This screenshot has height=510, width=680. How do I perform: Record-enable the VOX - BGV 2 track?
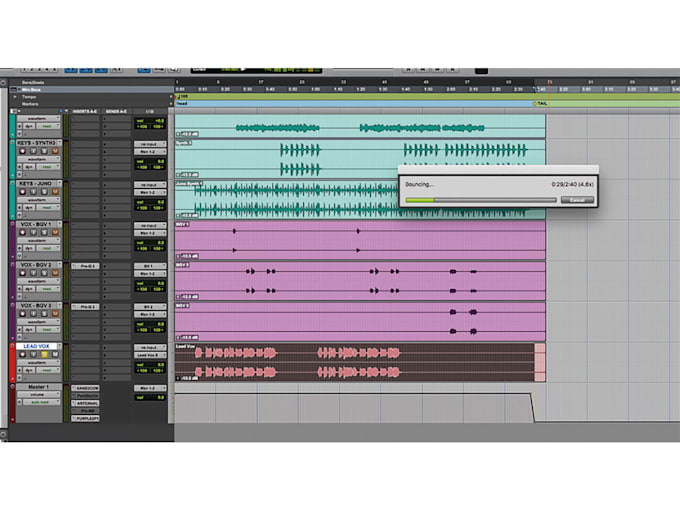pos(23,273)
